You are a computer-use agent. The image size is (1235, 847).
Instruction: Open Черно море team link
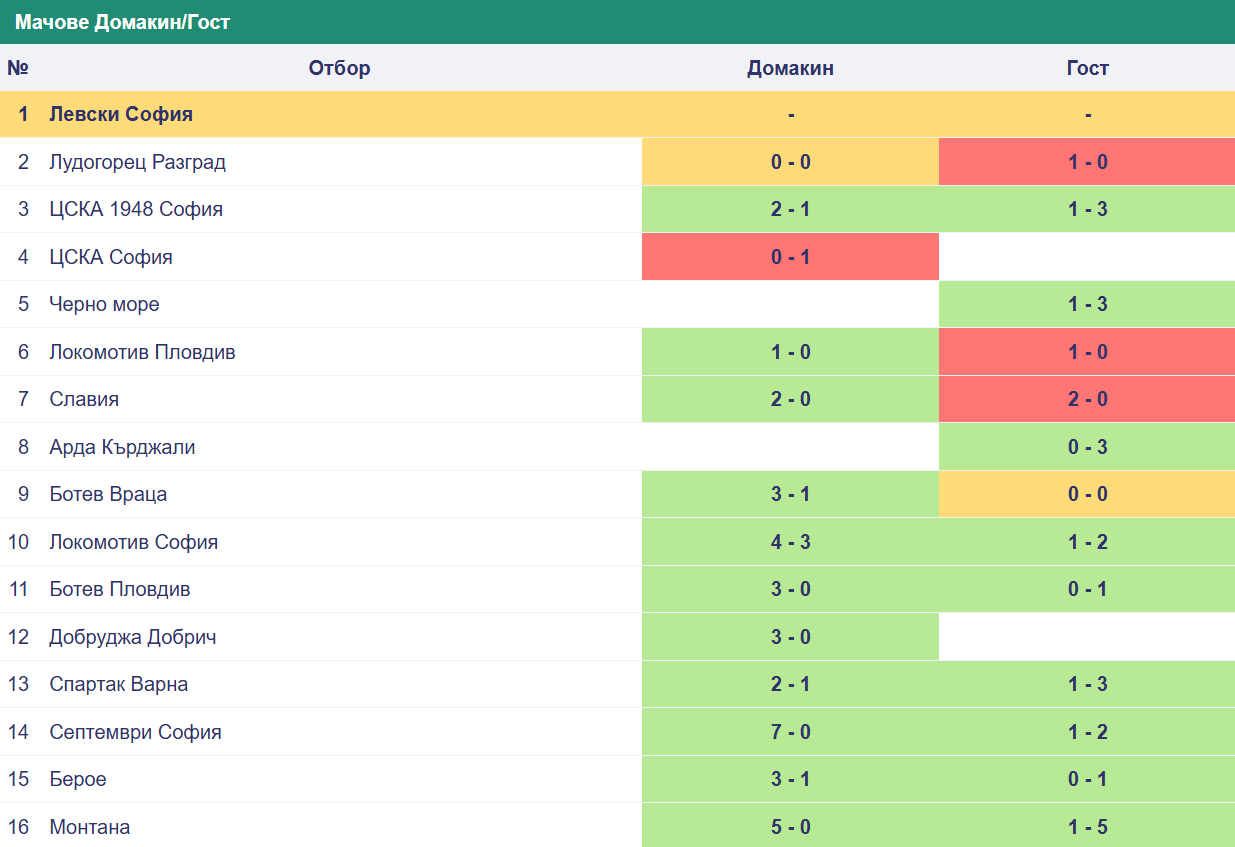tap(104, 304)
